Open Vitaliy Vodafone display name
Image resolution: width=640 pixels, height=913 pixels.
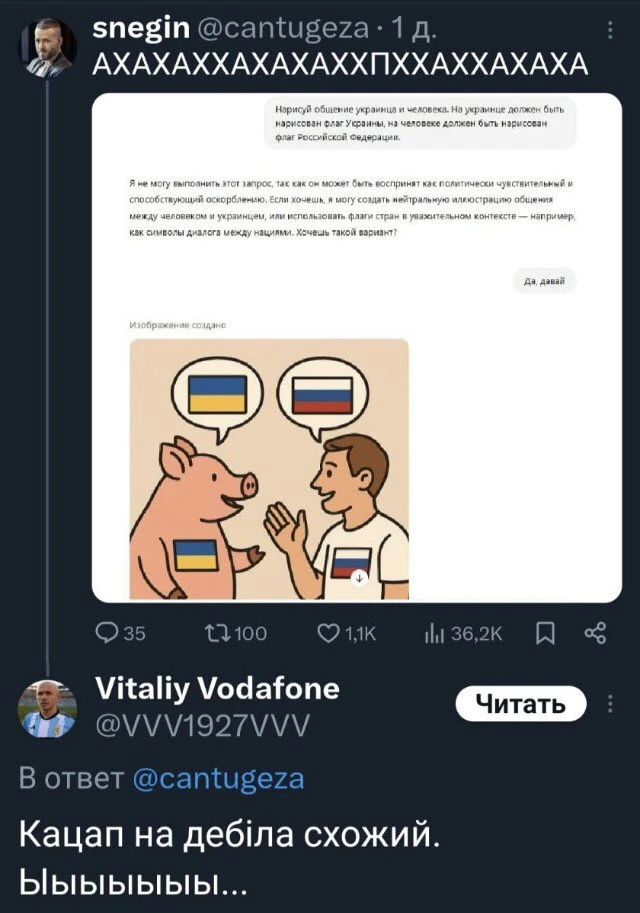[x=217, y=689]
